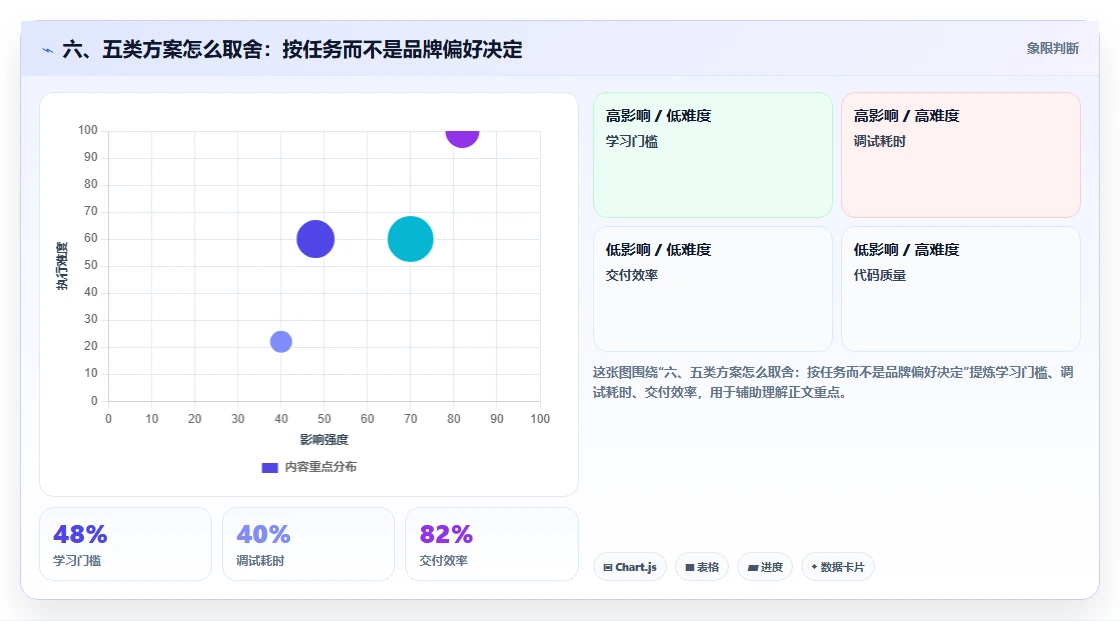Viewport: 1120px width, 621px height.
Task: Click the description paragraph starting 这张图围绕
Action: (833, 382)
